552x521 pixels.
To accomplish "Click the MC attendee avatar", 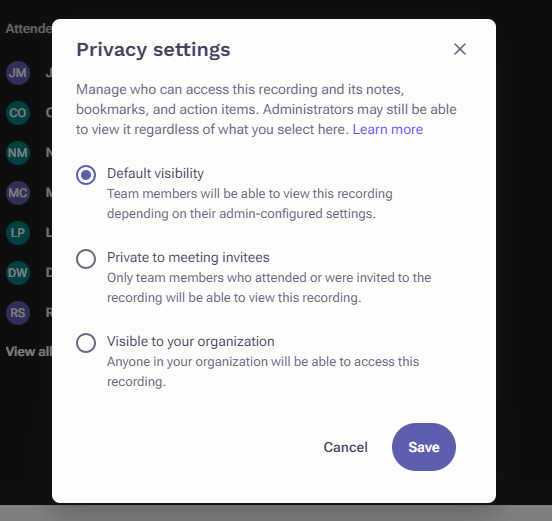I will coord(18,193).
